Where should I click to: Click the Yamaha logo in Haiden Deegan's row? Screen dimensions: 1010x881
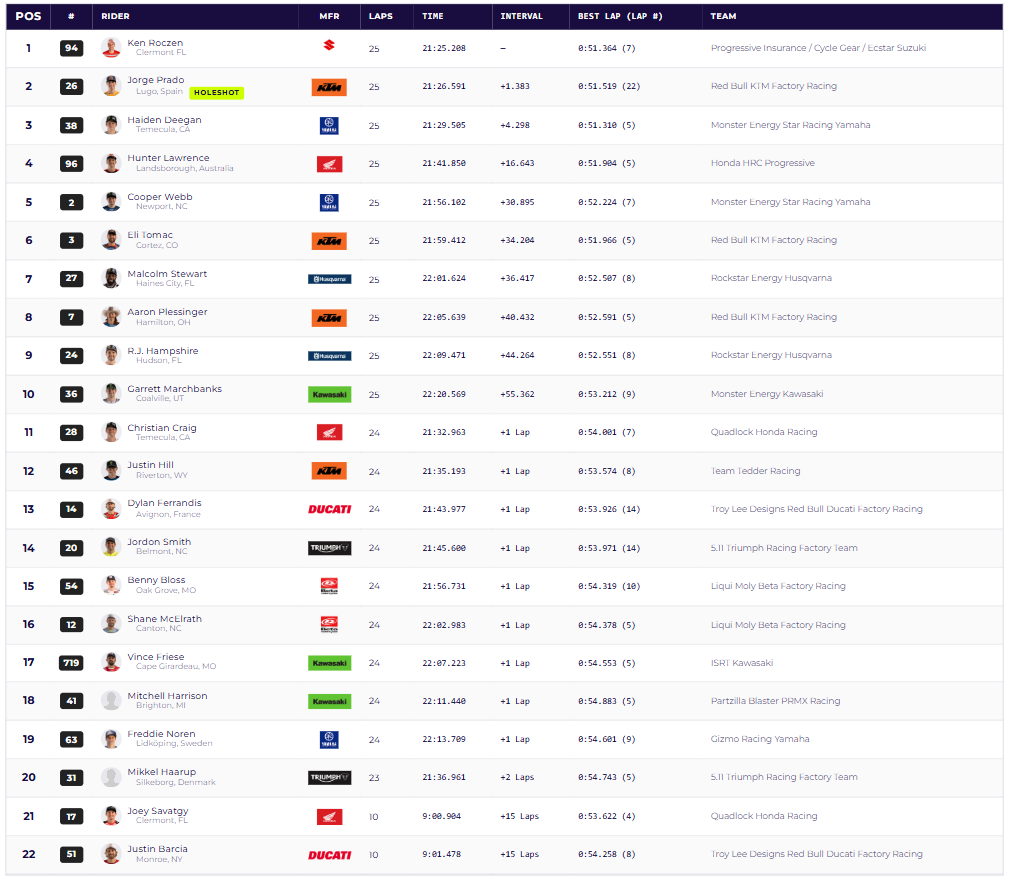click(329, 126)
